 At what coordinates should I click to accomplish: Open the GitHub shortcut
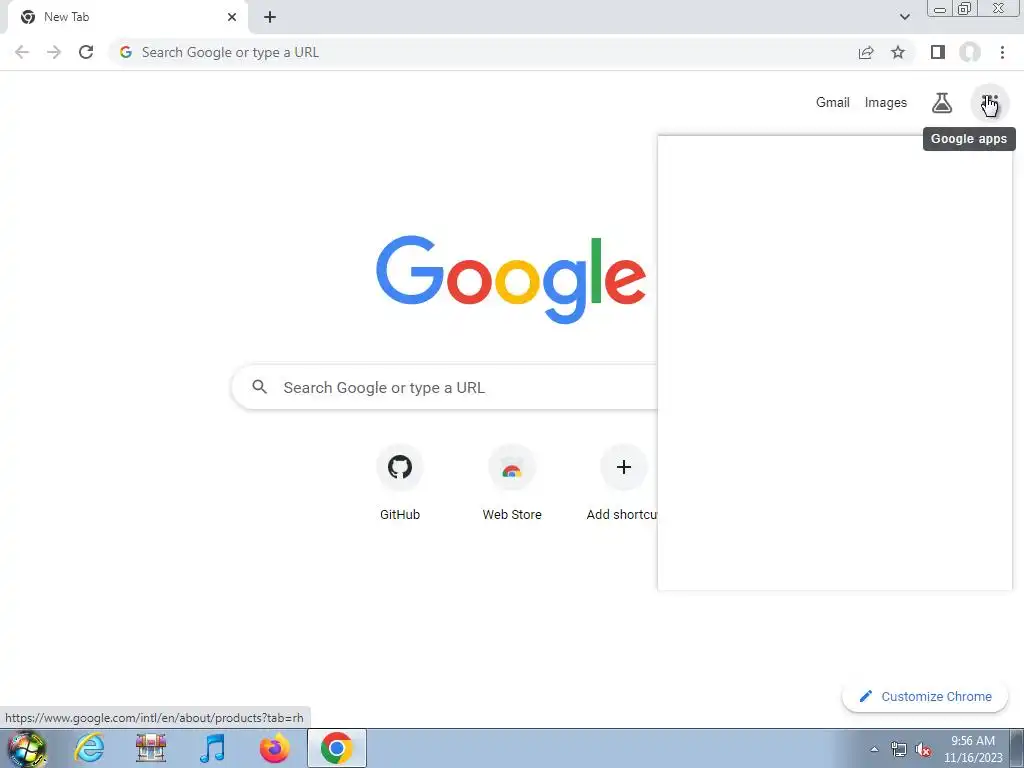click(x=400, y=483)
